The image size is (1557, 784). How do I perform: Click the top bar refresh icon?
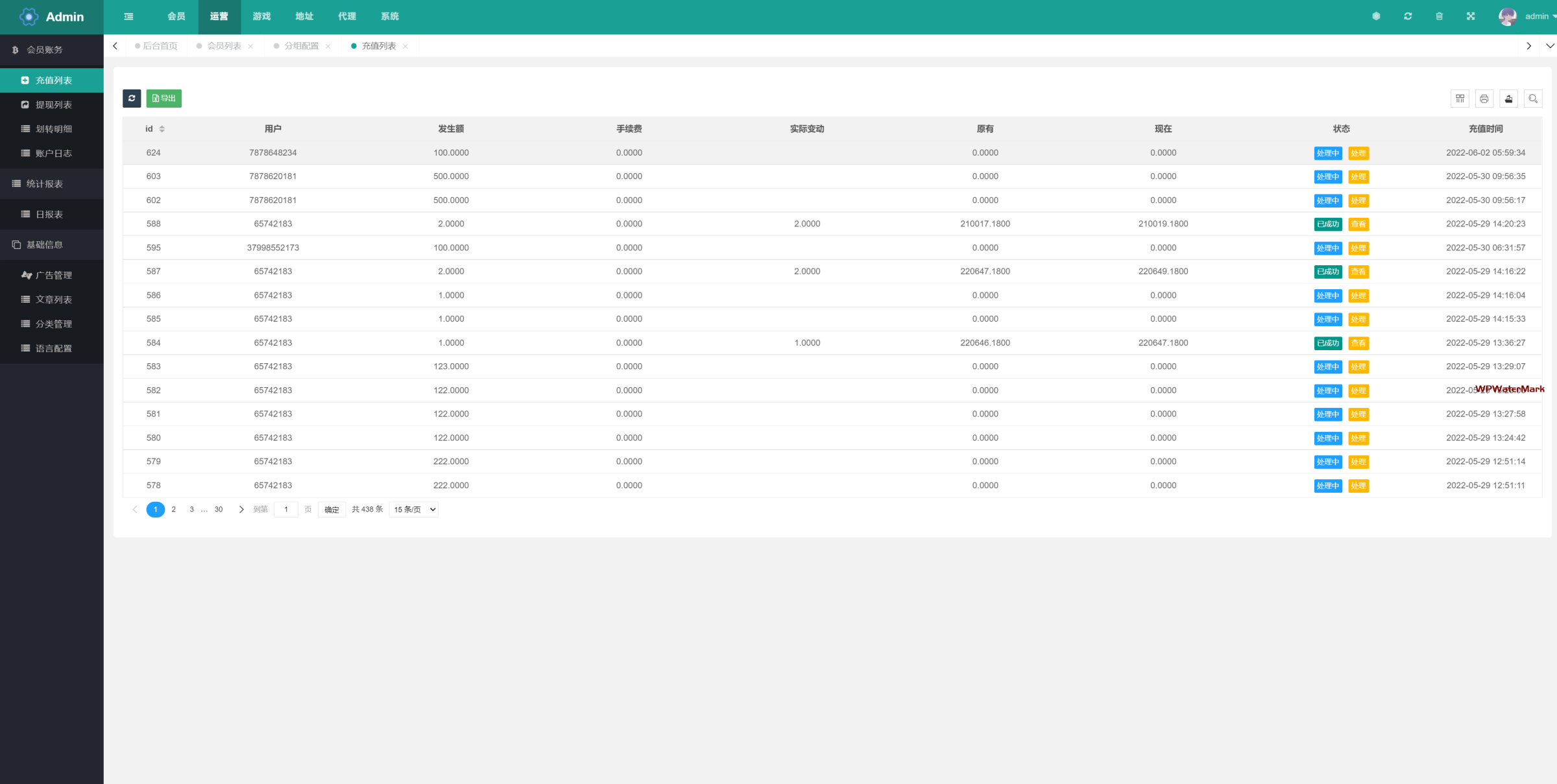click(x=1408, y=17)
